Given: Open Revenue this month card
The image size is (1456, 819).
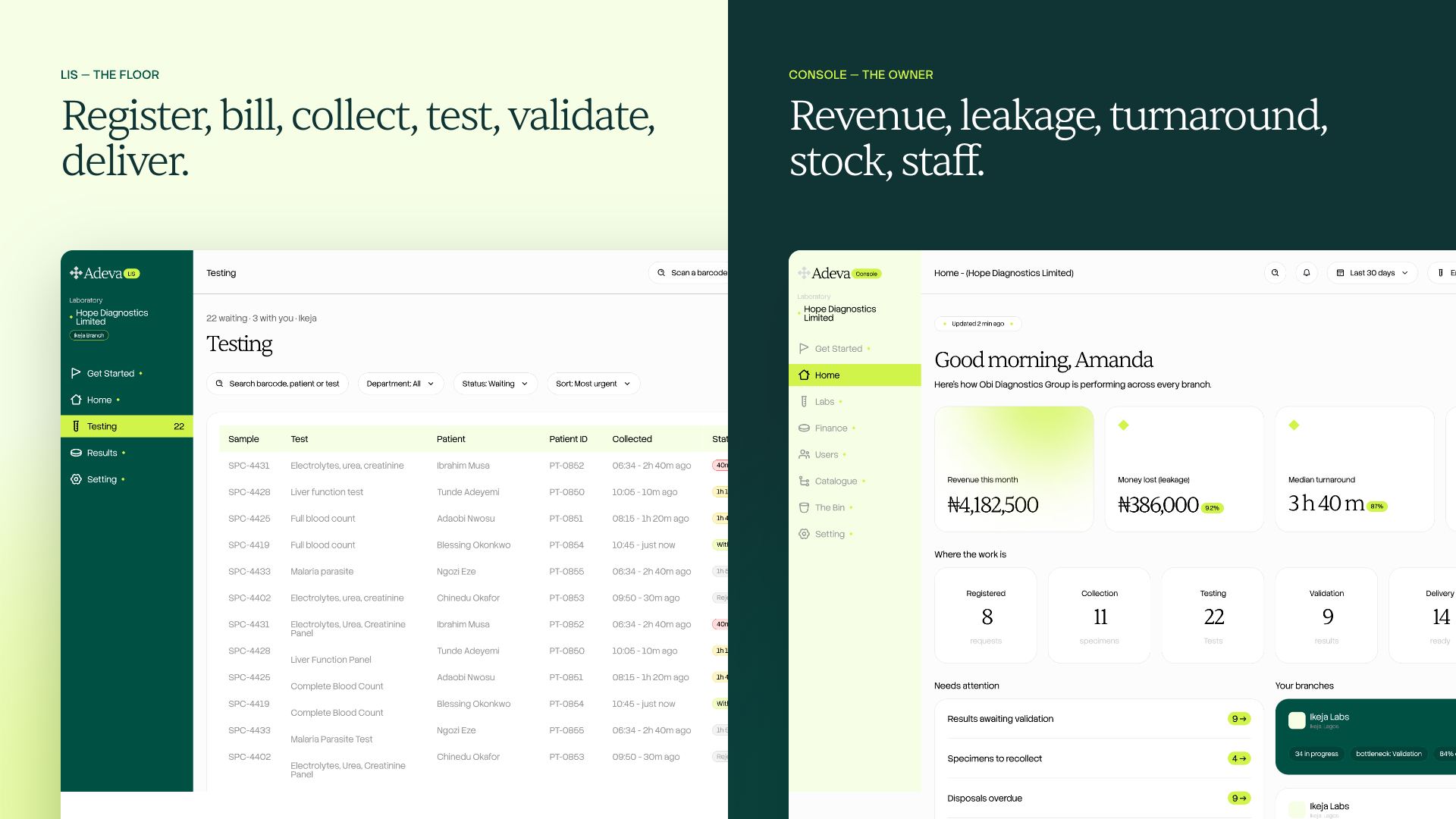Looking at the screenshot, I should [x=1014, y=469].
